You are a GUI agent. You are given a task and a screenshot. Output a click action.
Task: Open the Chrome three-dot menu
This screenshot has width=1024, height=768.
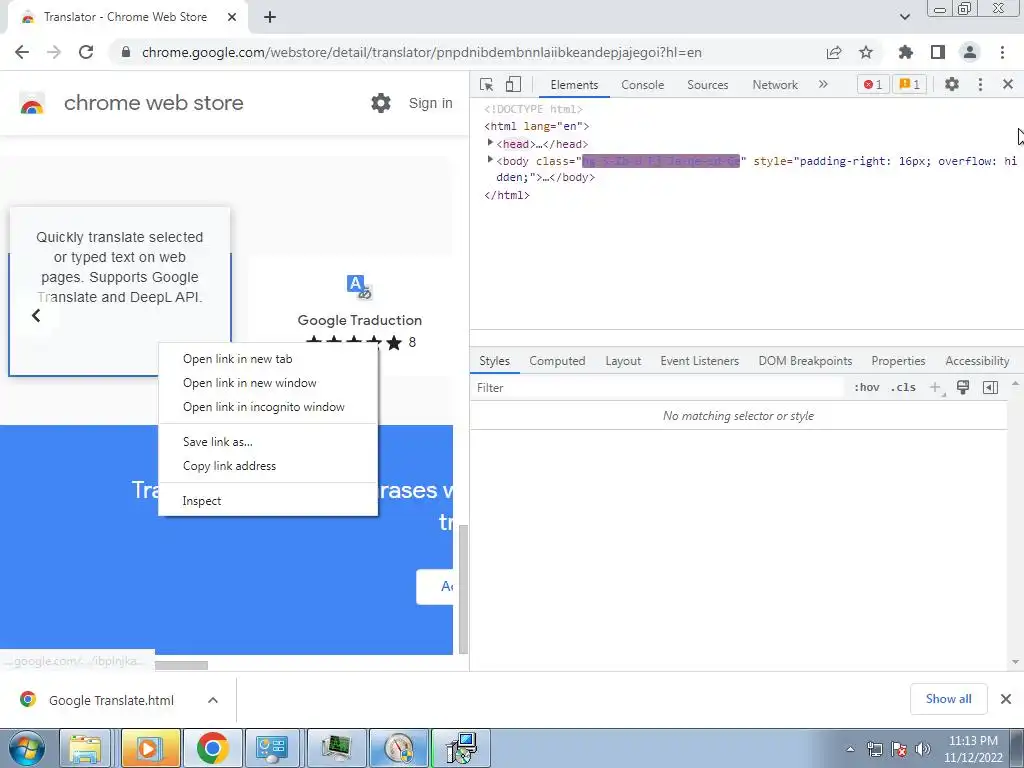click(x=1002, y=52)
